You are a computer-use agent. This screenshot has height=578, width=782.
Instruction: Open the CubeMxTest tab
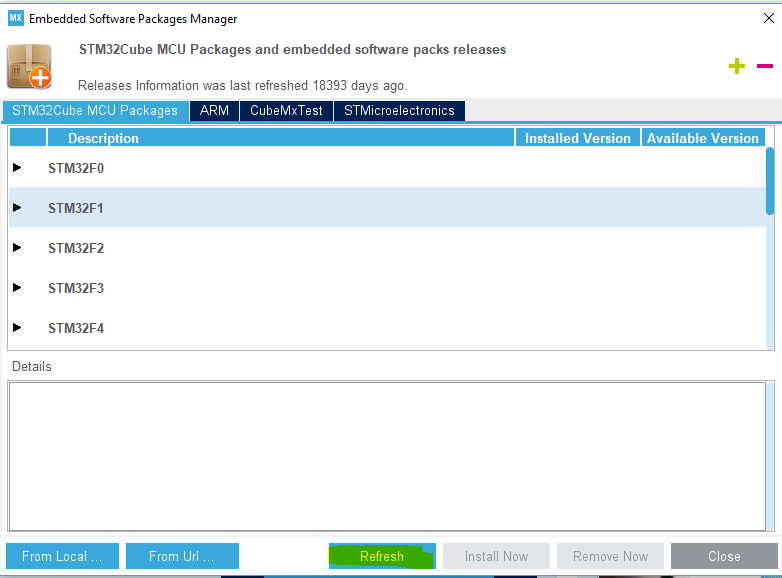point(286,111)
